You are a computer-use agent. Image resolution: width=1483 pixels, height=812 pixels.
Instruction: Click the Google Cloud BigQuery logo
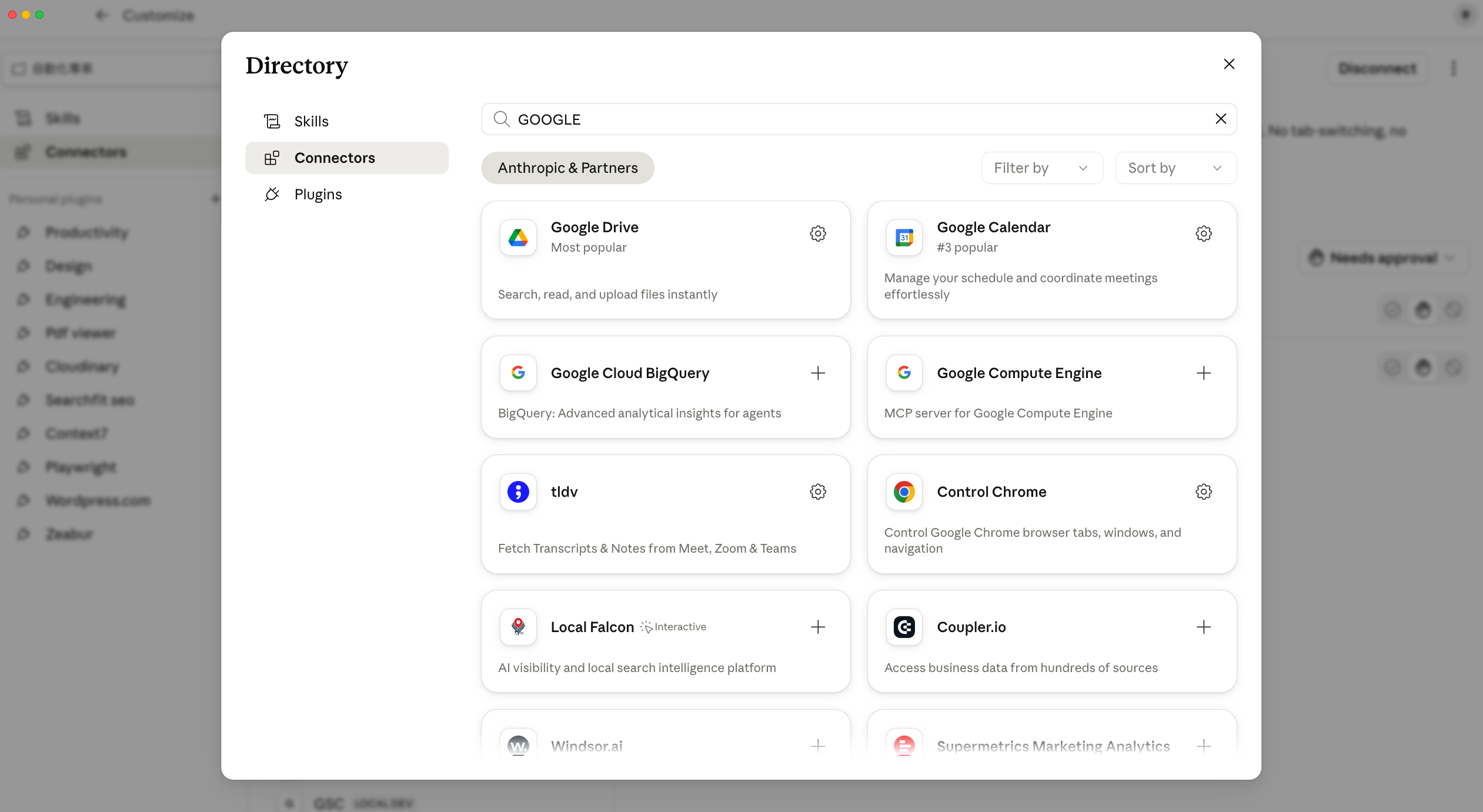pos(518,373)
